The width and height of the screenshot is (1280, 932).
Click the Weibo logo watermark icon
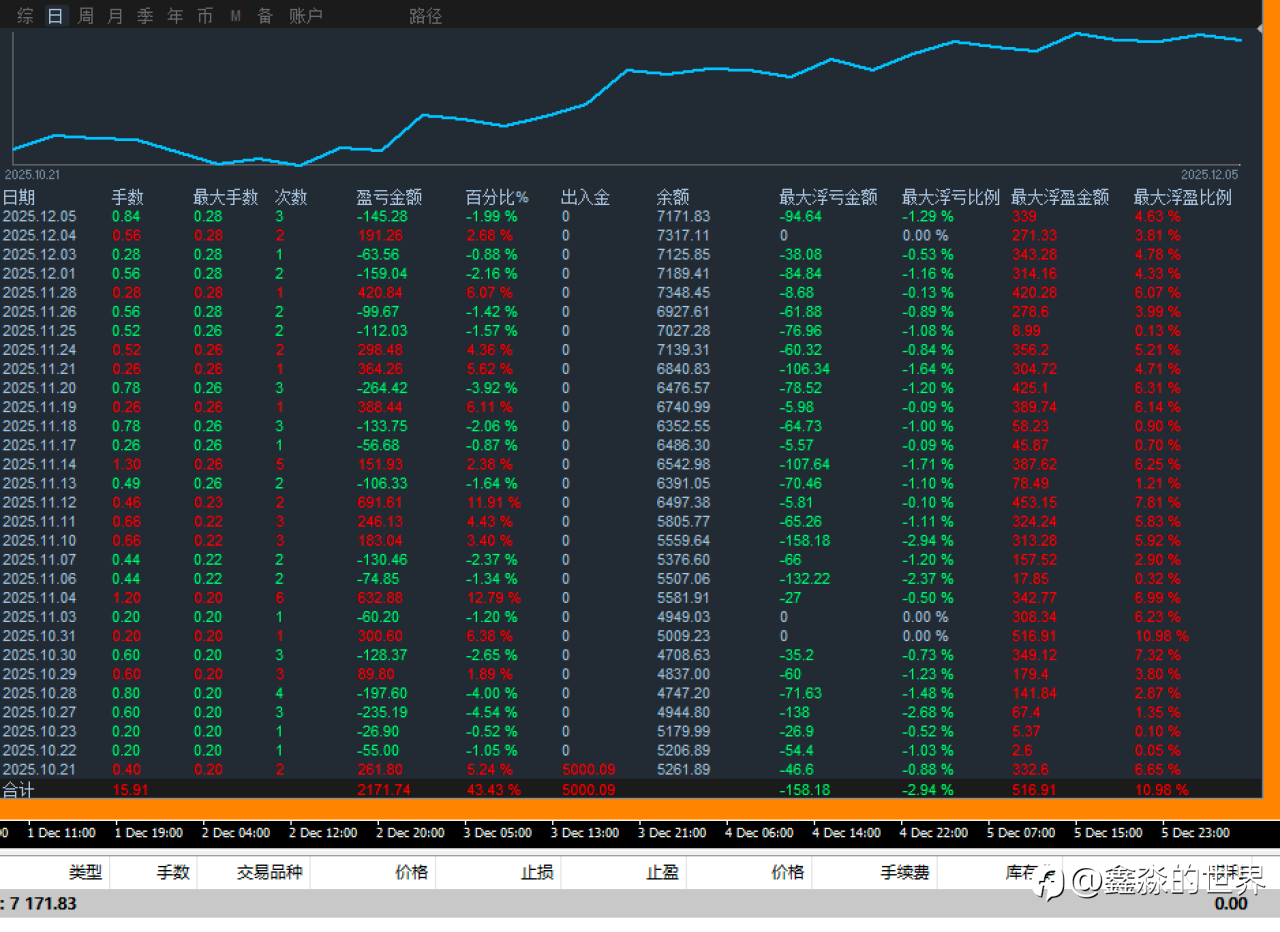[1049, 881]
